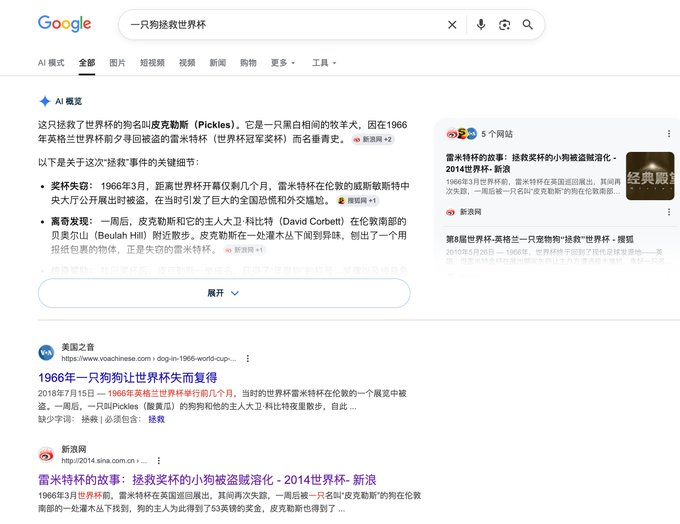Click the site icons beside 5 个网站
Screen dimensions: 680x524
[461, 134]
